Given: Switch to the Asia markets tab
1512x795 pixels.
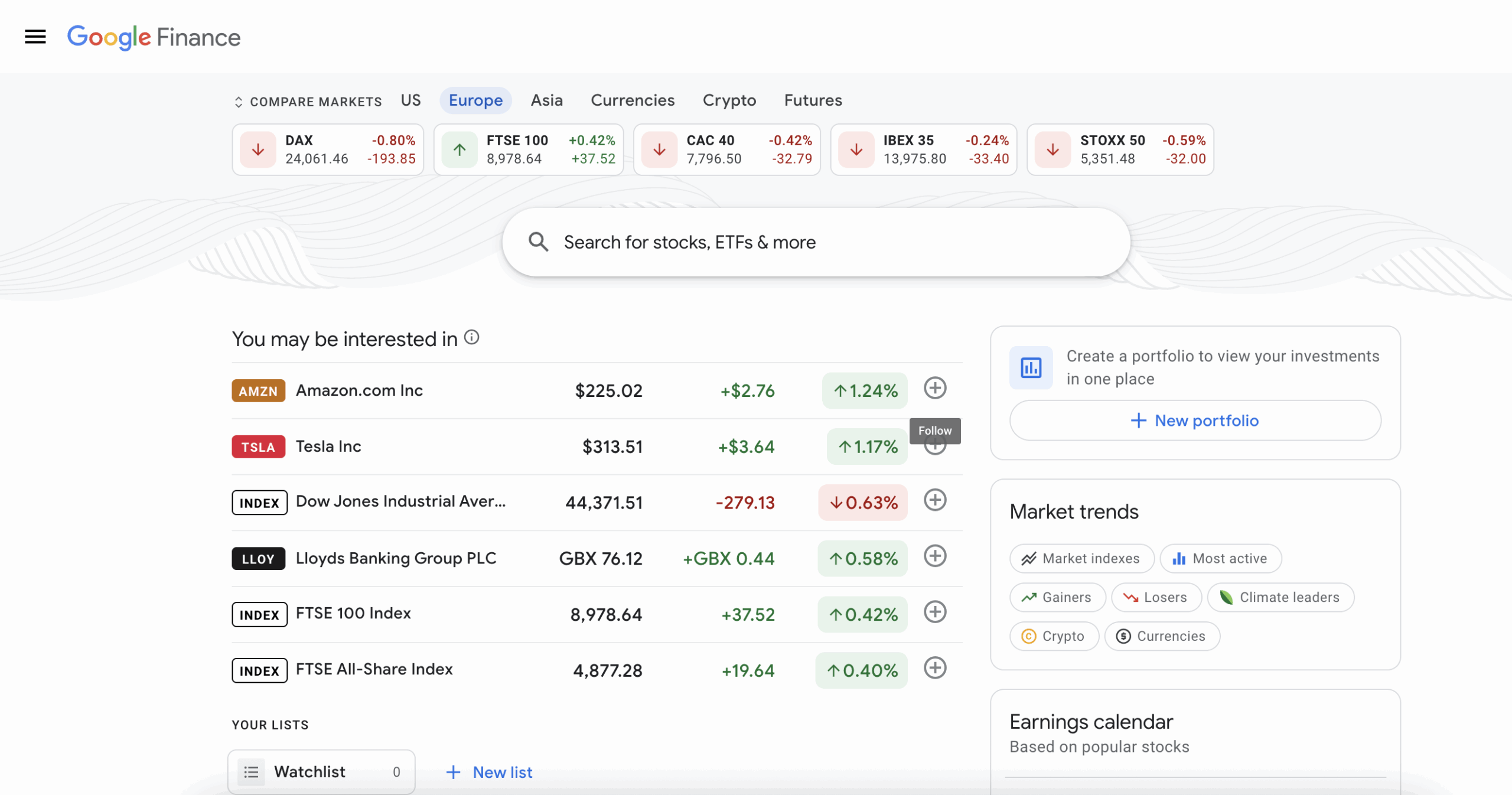Looking at the screenshot, I should 546,100.
